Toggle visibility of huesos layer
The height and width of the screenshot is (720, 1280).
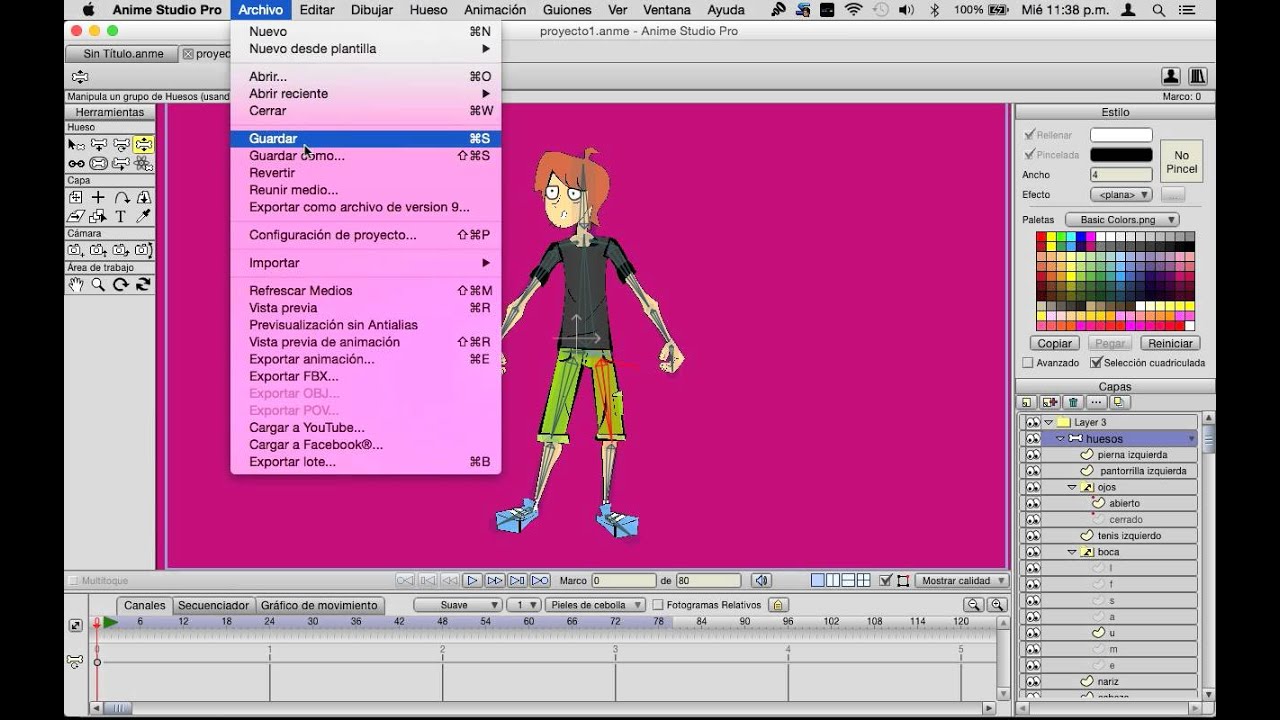[1032, 439]
